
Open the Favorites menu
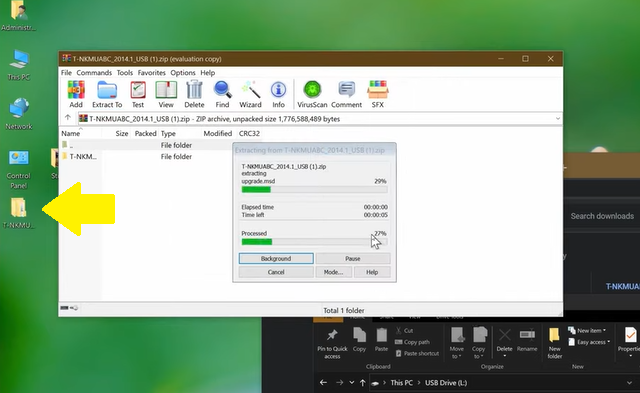pyautogui.click(x=151, y=73)
